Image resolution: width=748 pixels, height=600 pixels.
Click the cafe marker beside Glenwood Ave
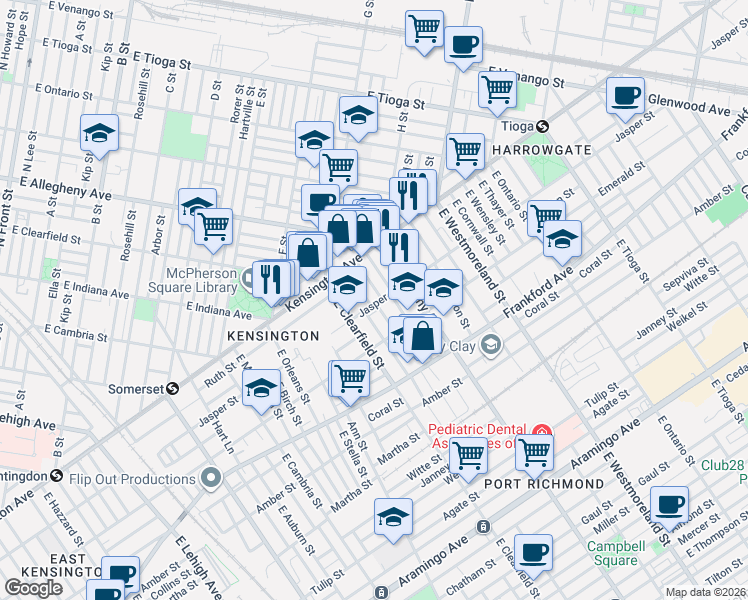[625, 96]
